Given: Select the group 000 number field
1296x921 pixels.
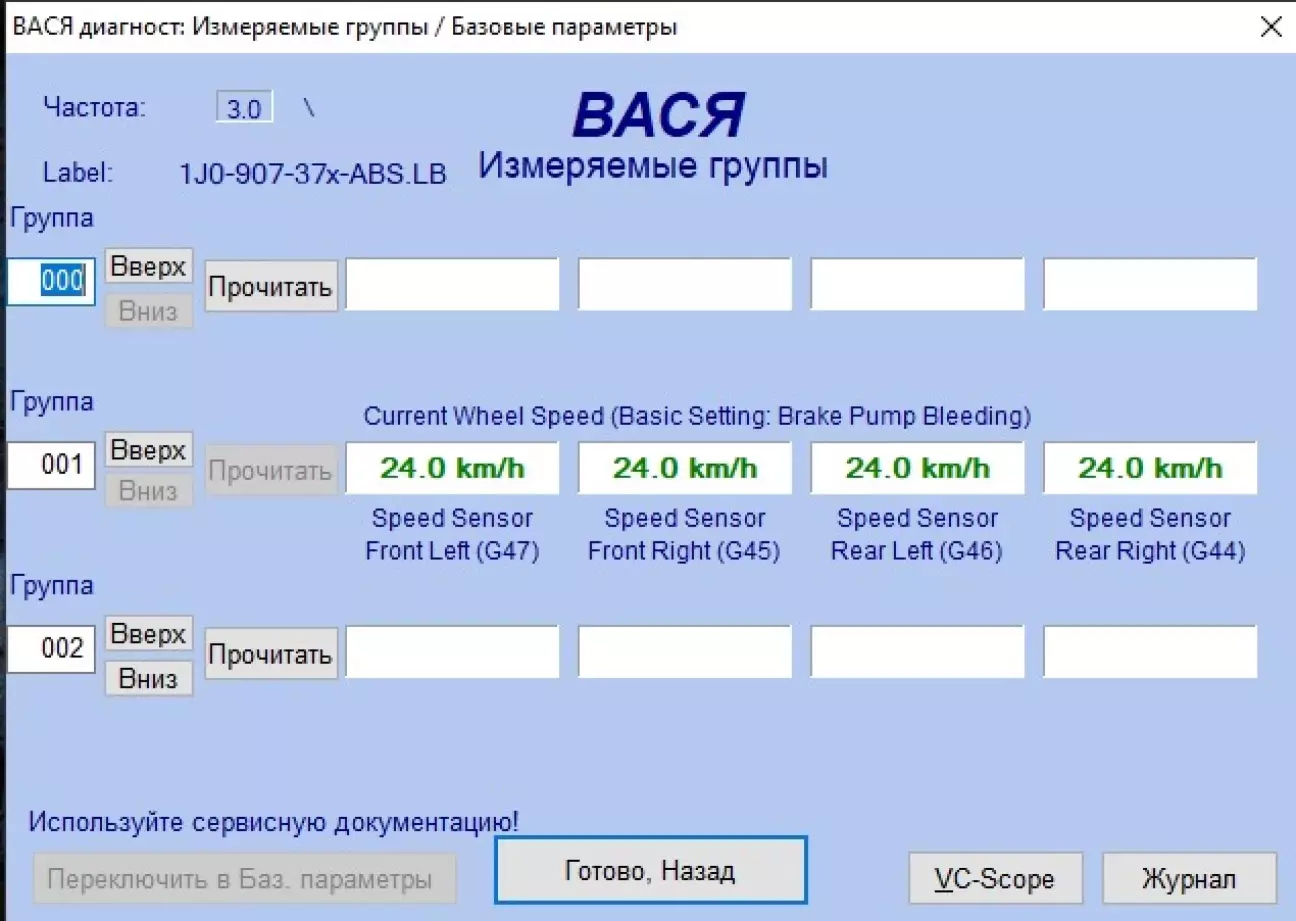Looking at the screenshot, I should point(50,281).
